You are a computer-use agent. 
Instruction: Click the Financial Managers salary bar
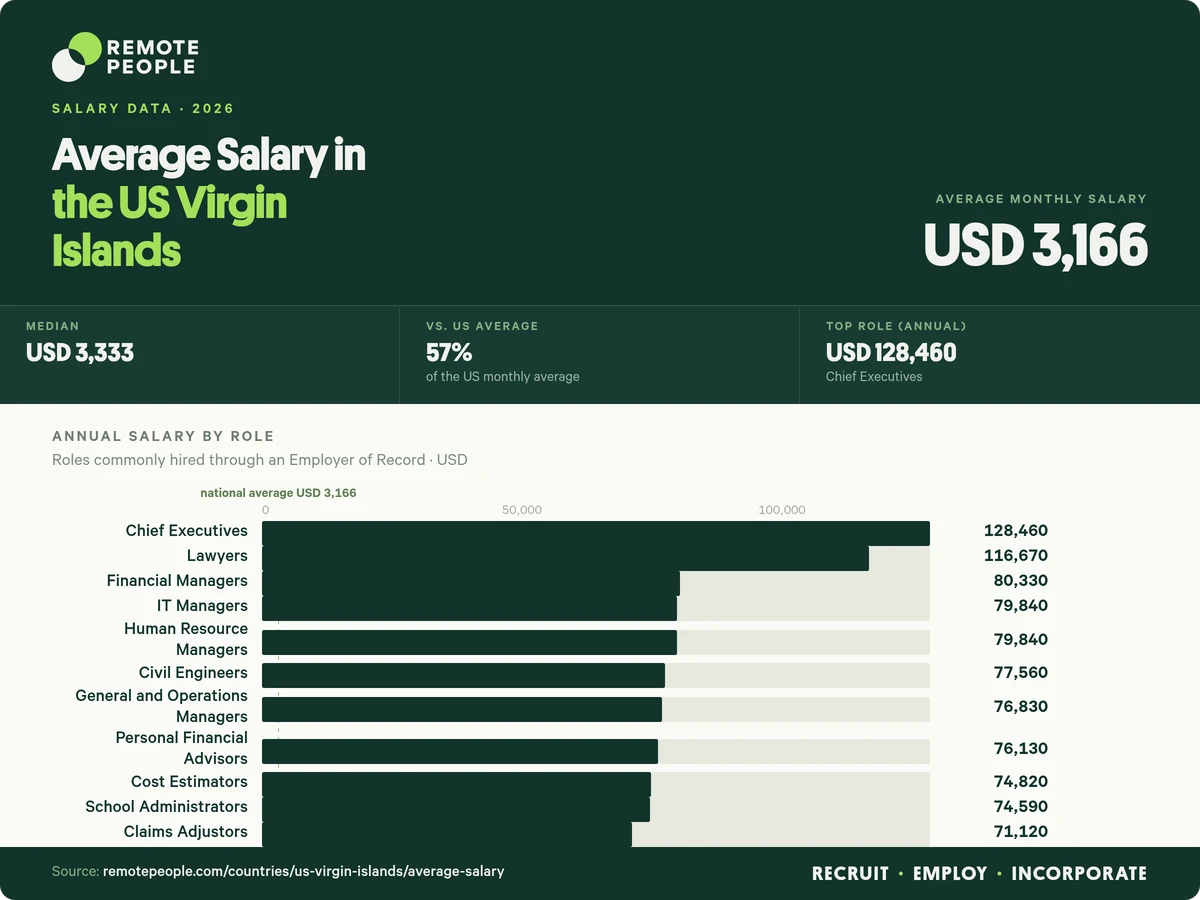coord(471,583)
